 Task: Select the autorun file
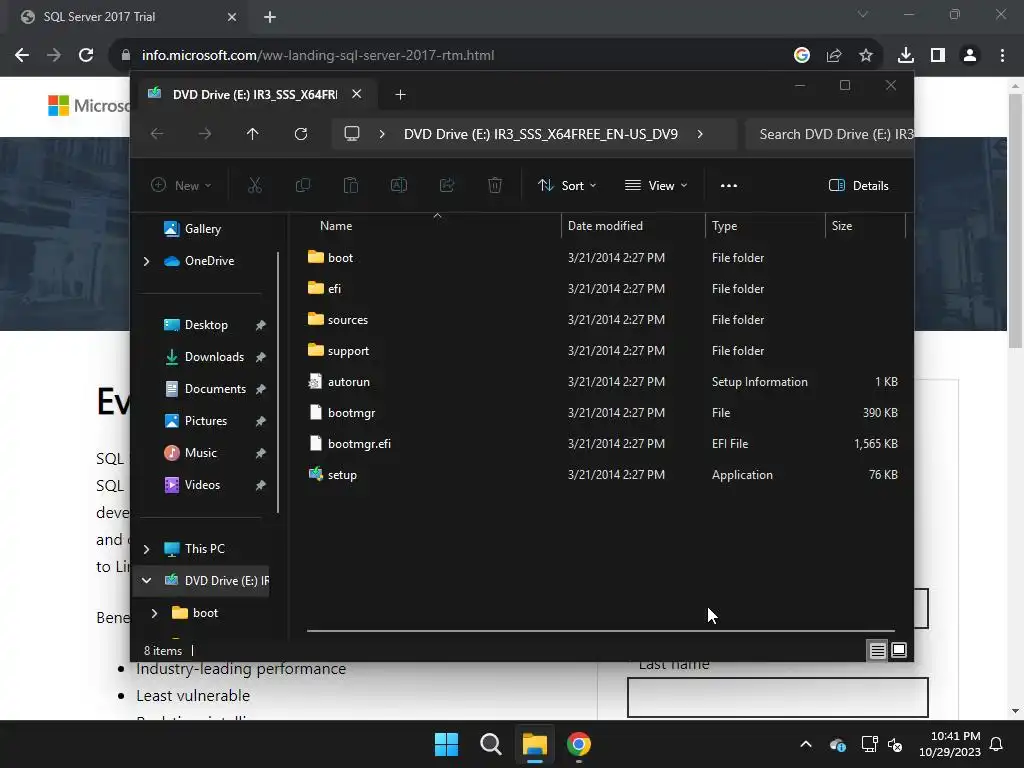[x=349, y=382]
